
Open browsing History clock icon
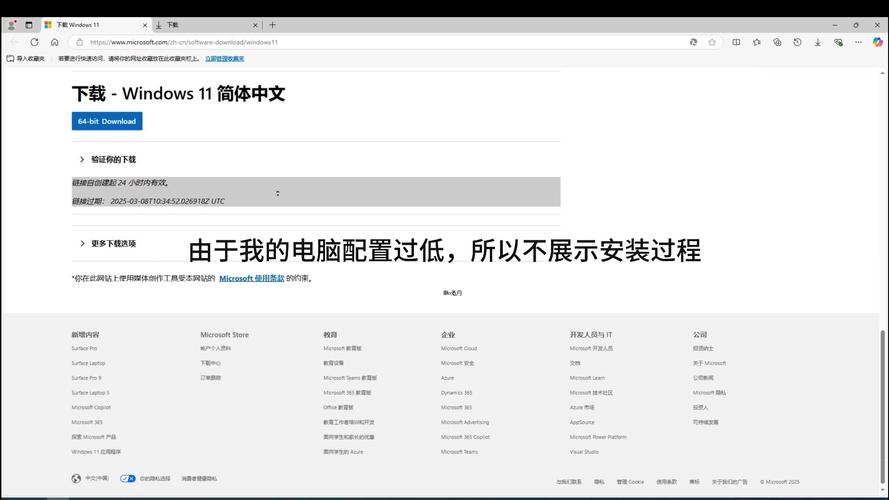click(797, 42)
